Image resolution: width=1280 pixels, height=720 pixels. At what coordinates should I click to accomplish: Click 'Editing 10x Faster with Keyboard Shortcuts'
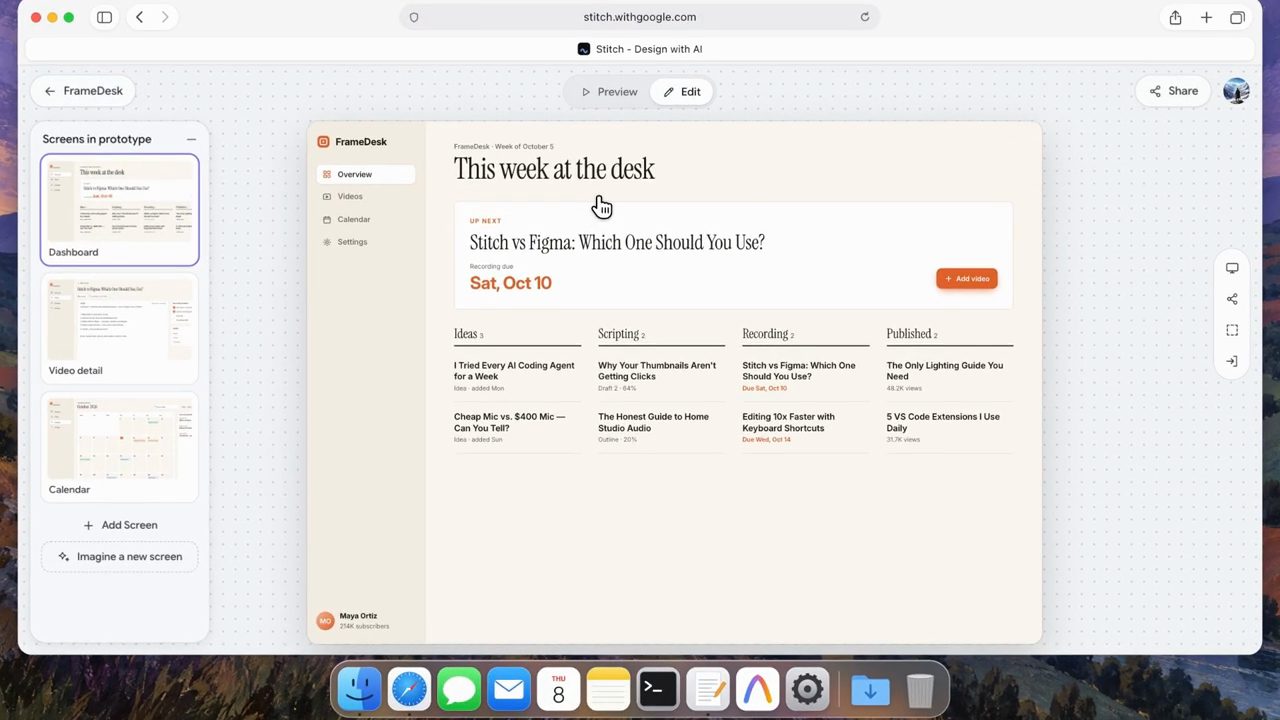(x=788, y=422)
